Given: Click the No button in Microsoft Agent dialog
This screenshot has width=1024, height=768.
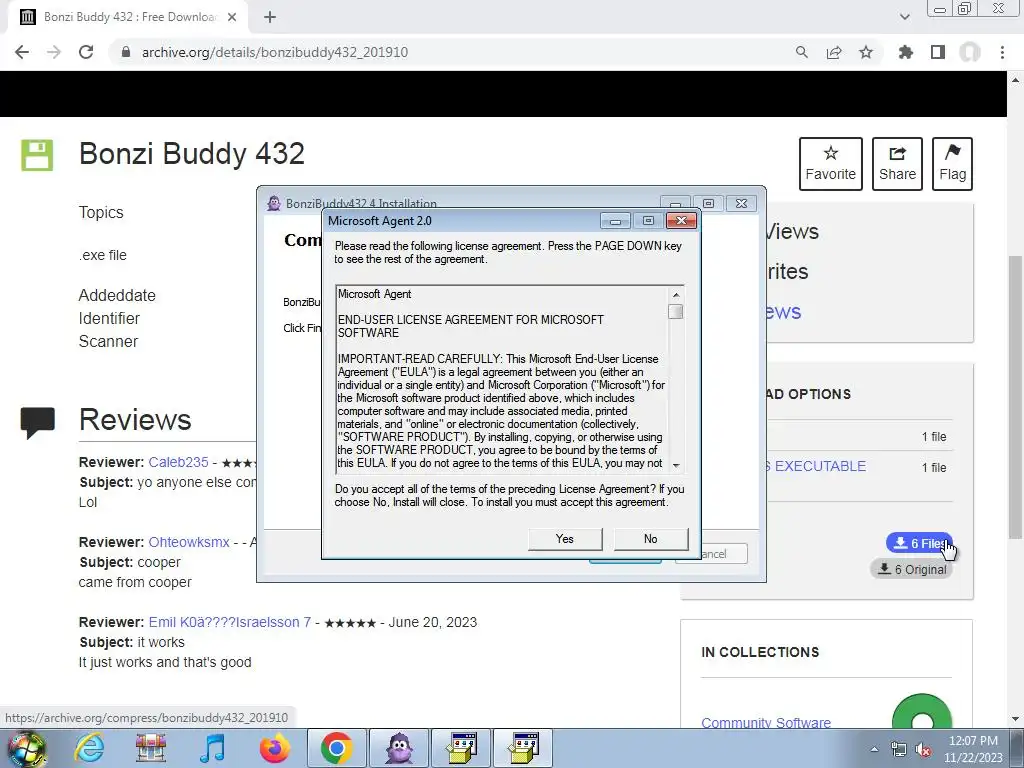Looking at the screenshot, I should point(650,539).
